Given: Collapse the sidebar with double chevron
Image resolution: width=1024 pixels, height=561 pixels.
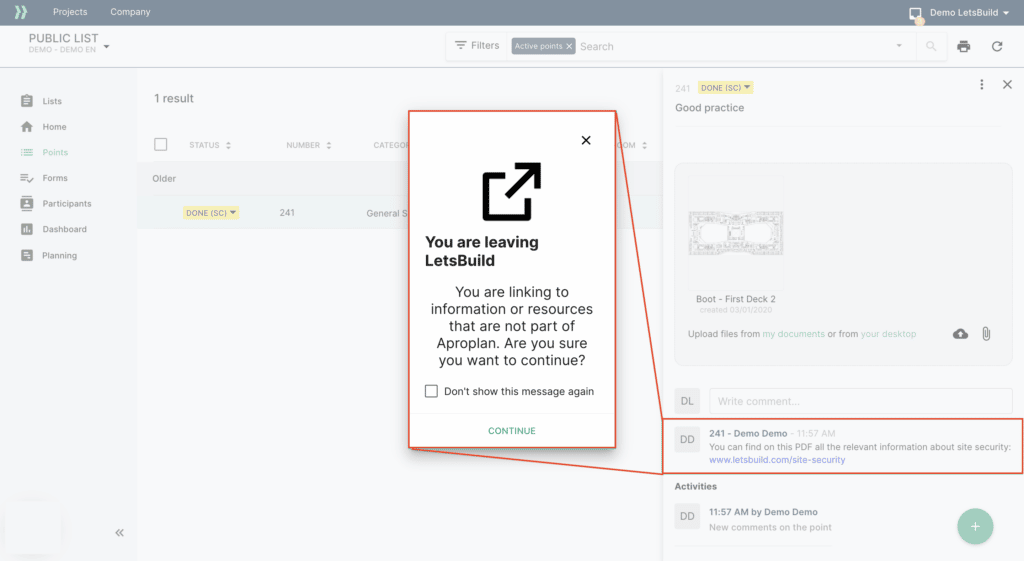Looking at the screenshot, I should coord(119,533).
